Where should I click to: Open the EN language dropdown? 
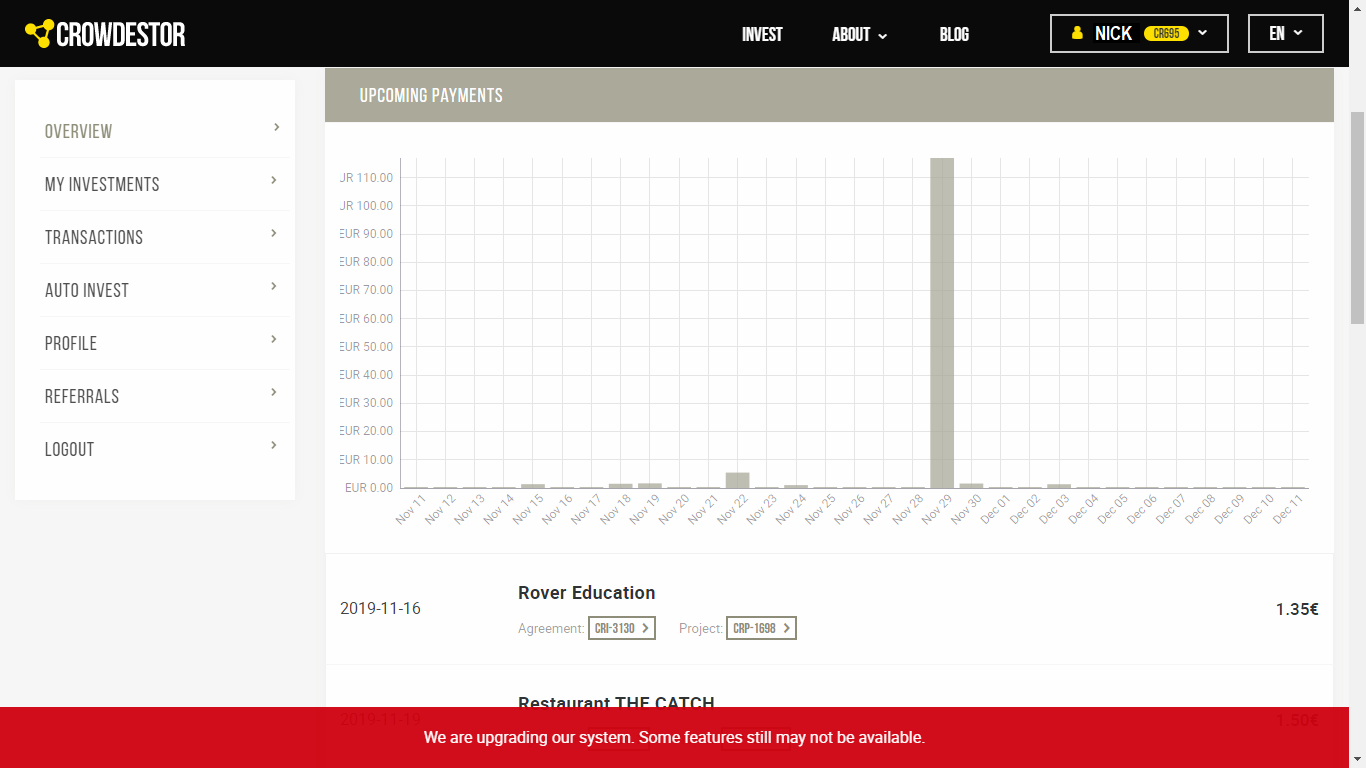point(1285,33)
